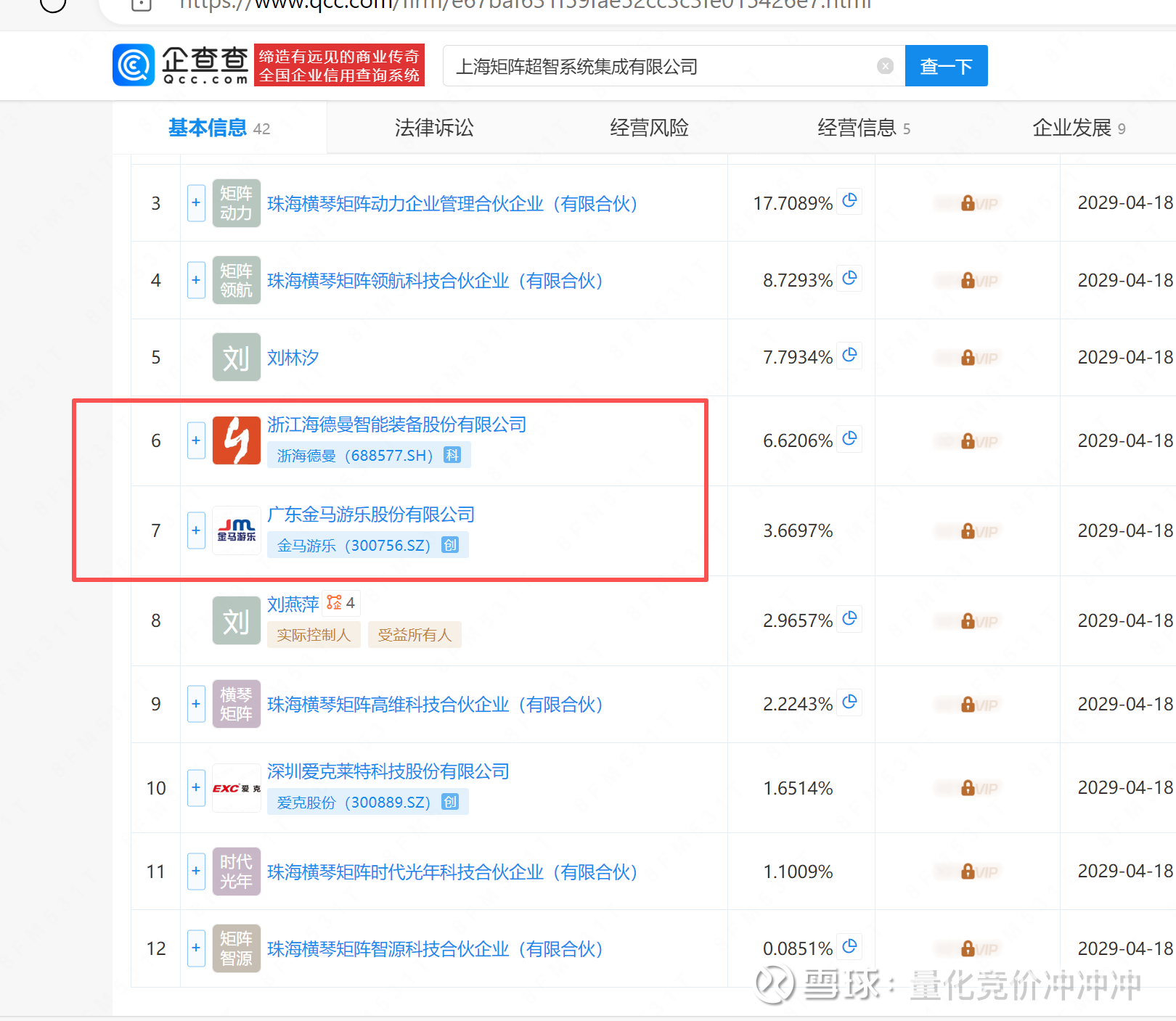Click the VIP lock icon in row 9
This screenshot has width=1176, height=1021.
(968, 704)
